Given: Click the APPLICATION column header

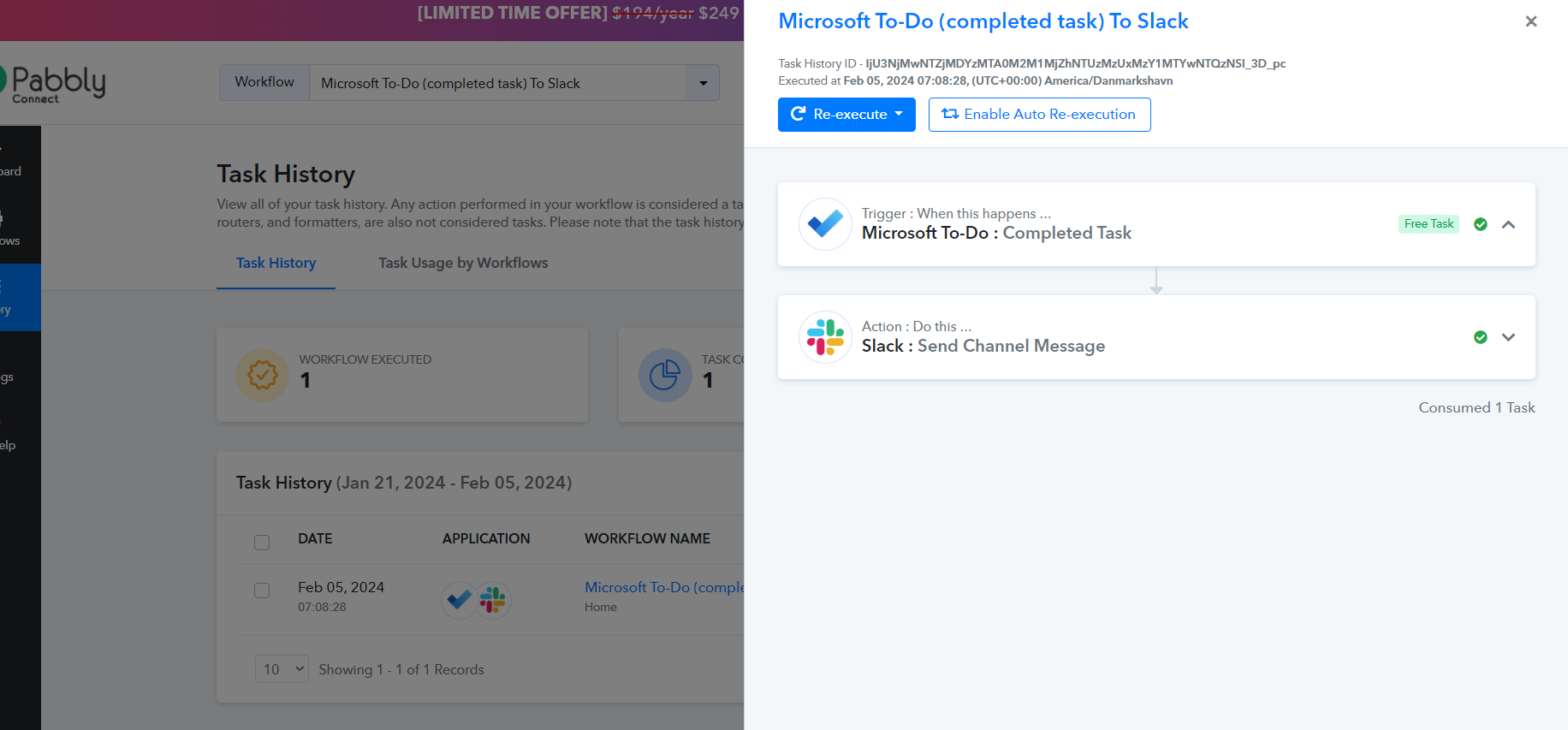Looking at the screenshot, I should click(486, 538).
